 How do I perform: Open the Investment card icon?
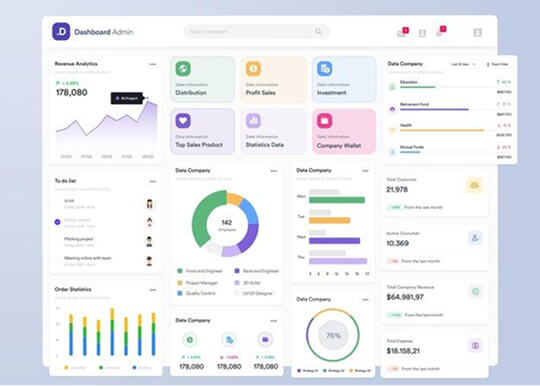pyautogui.click(x=324, y=69)
